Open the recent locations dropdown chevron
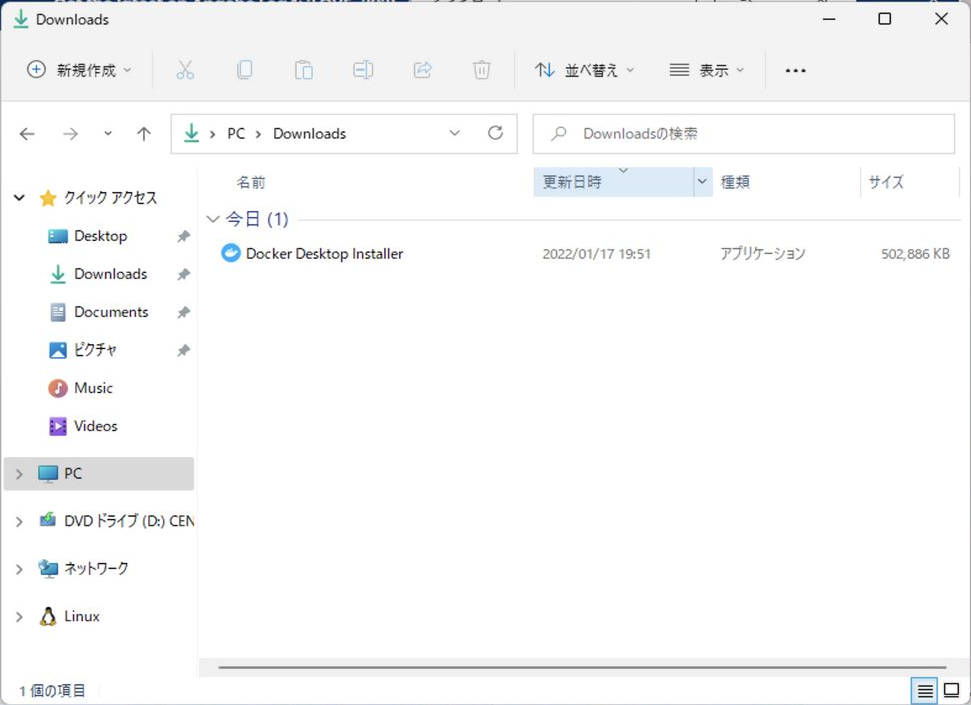 pos(108,133)
